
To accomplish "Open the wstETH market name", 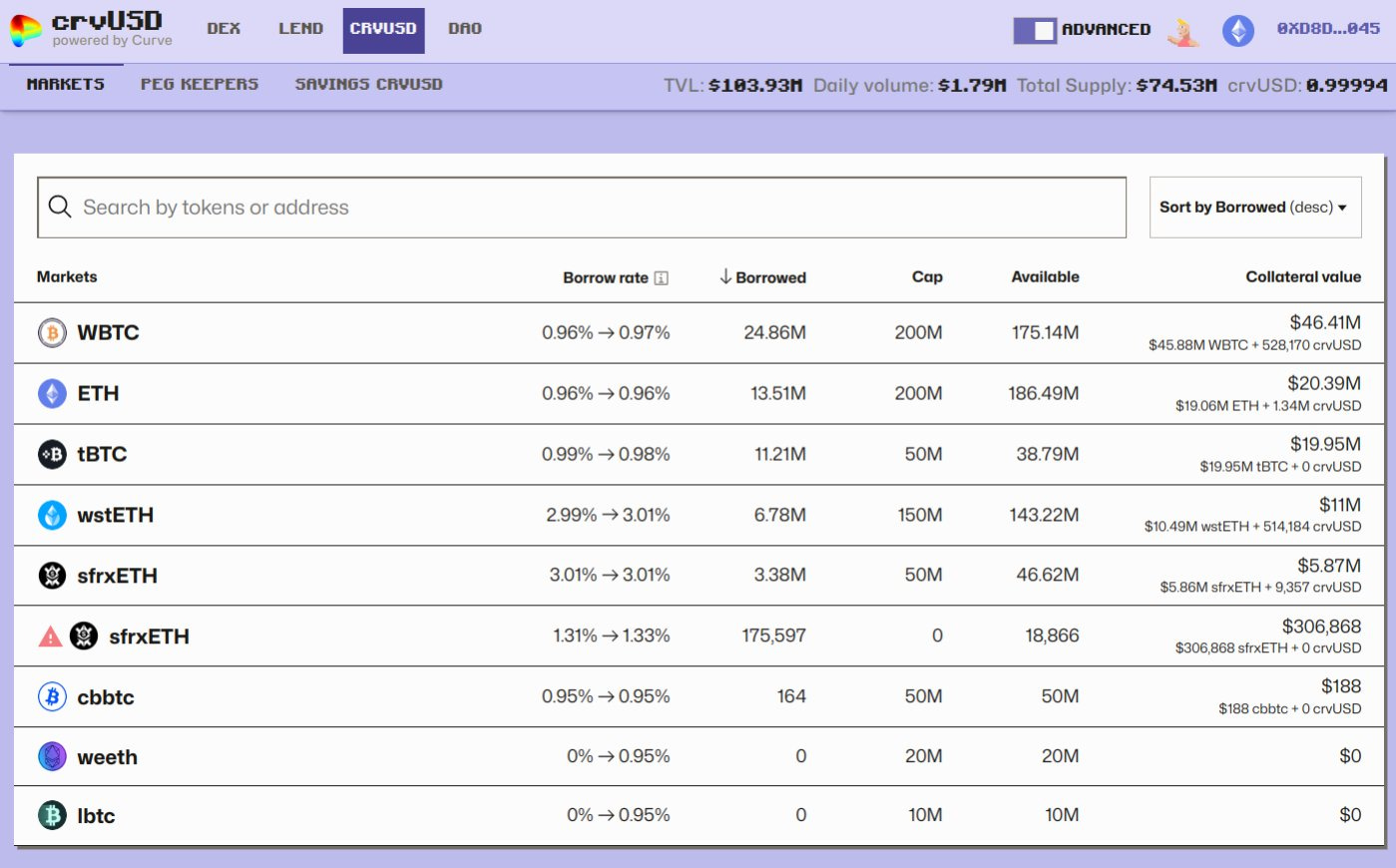I will (115, 516).
